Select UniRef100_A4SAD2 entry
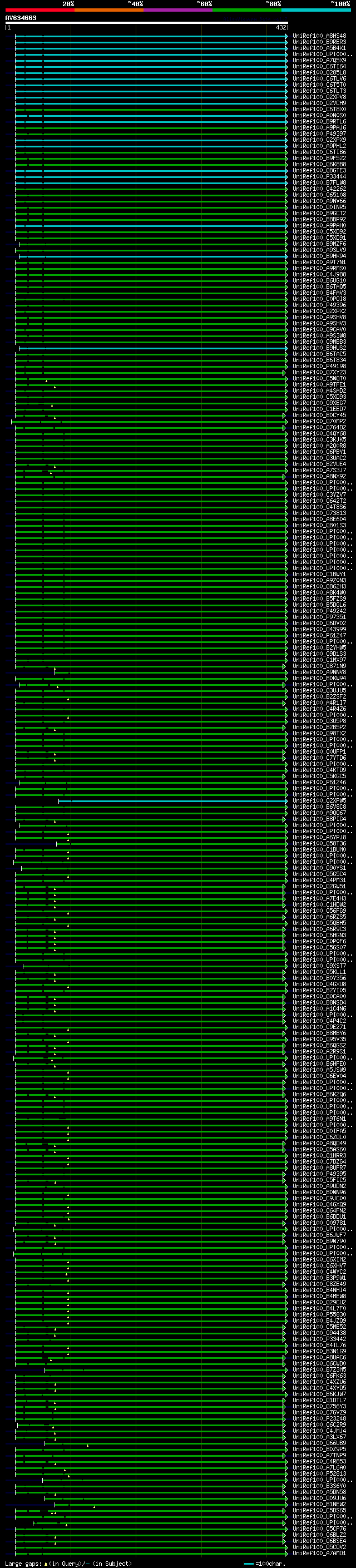 pos(319,391)
